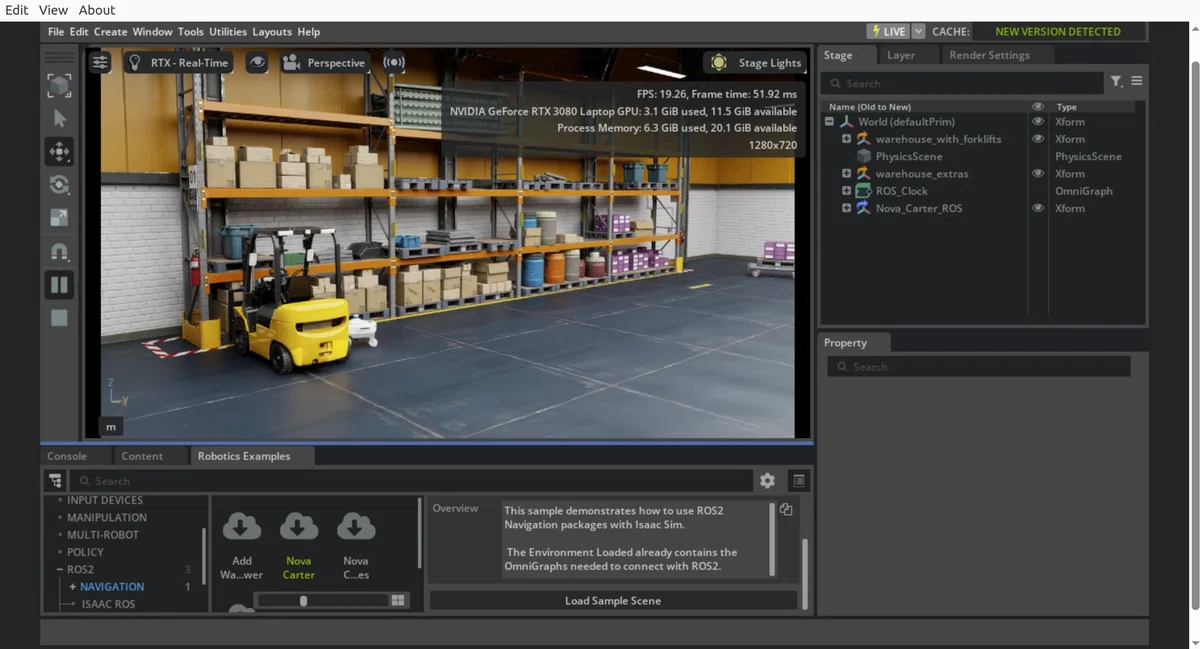Select the Stage tab
The image size is (1200, 649).
pos(838,55)
